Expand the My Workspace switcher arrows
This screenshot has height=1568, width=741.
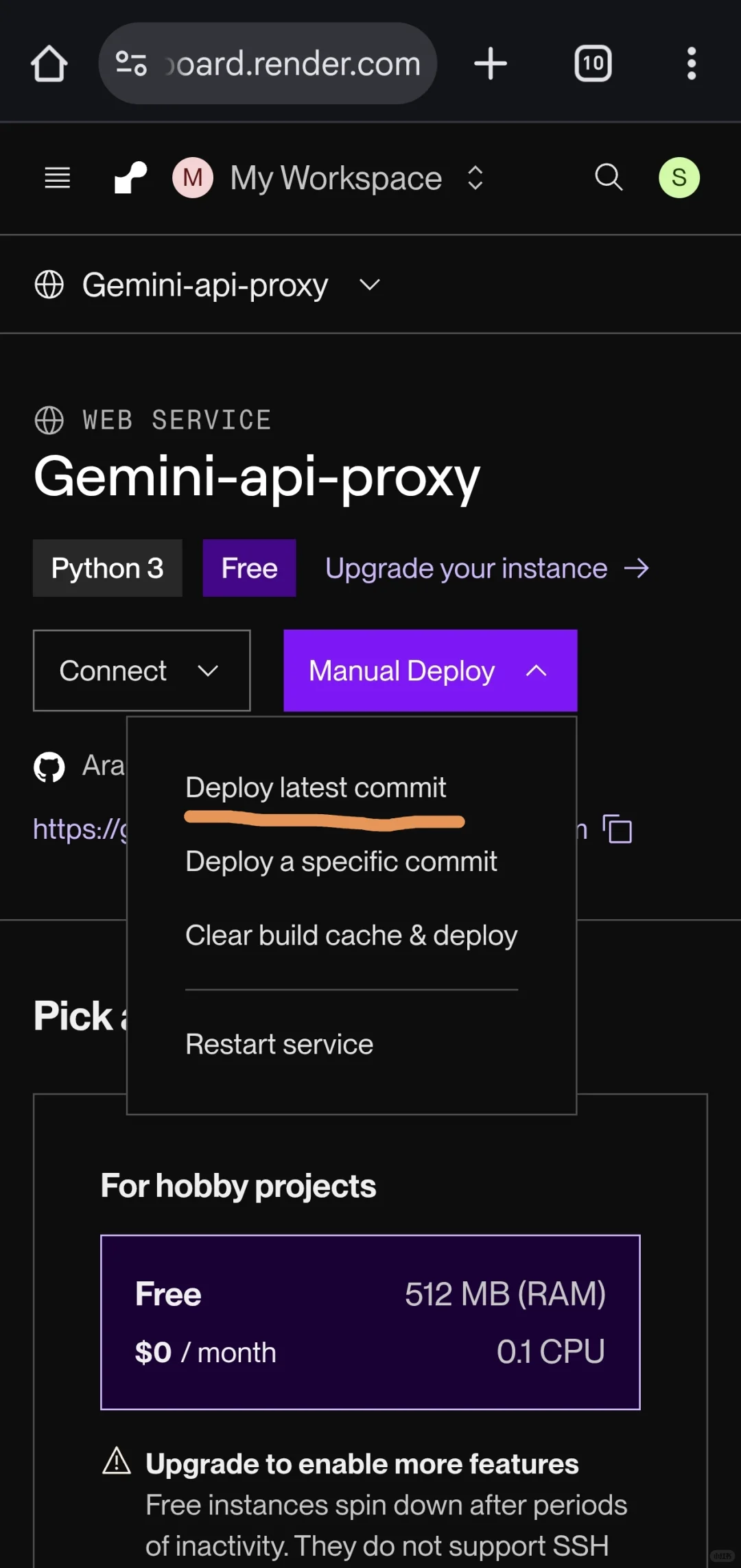click(x=475, y=178)
